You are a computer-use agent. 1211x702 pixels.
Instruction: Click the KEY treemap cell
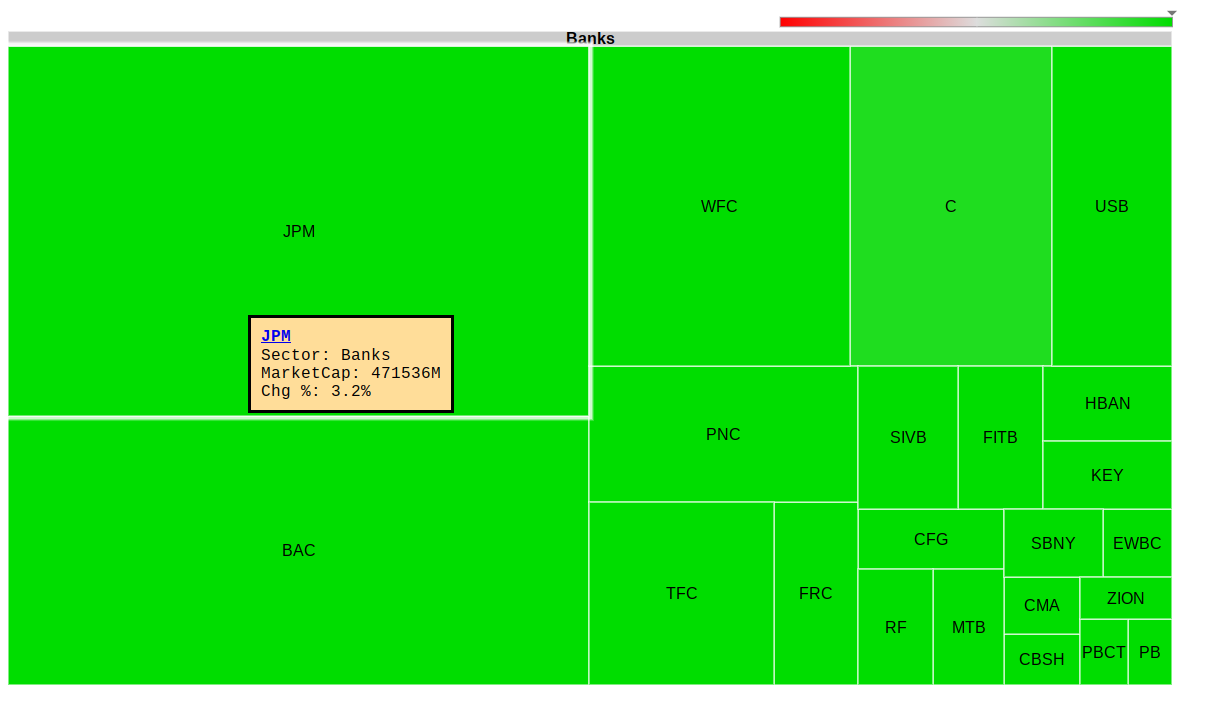coord(1108,475)
